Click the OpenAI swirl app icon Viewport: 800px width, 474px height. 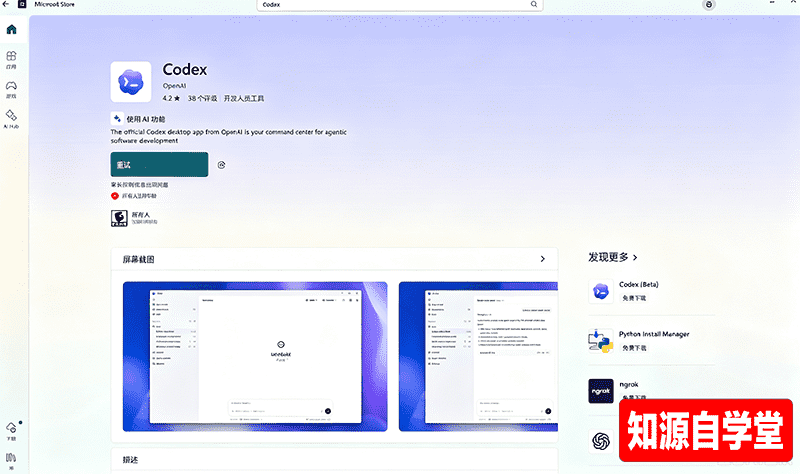601,441
